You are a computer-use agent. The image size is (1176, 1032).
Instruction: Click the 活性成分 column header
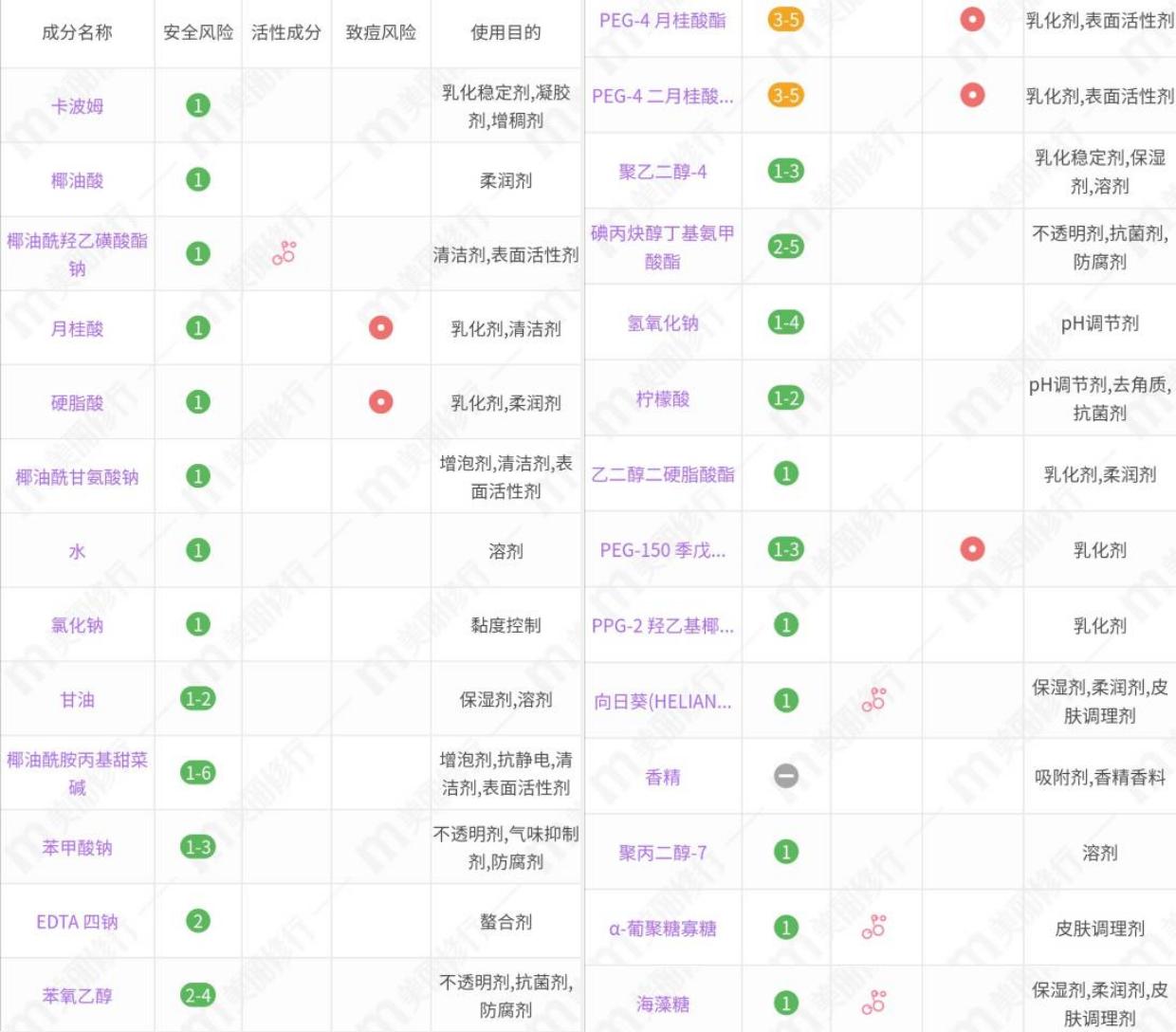285,32
